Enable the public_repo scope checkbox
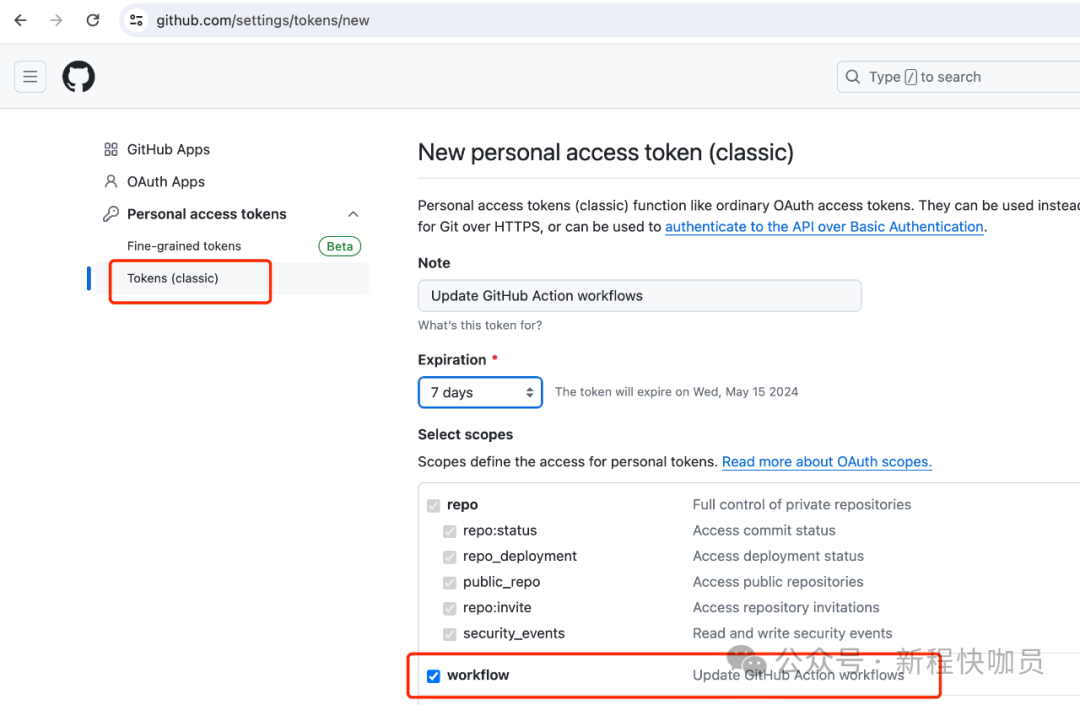Viewport: 1080px width, 705px height. coord(449,582)
